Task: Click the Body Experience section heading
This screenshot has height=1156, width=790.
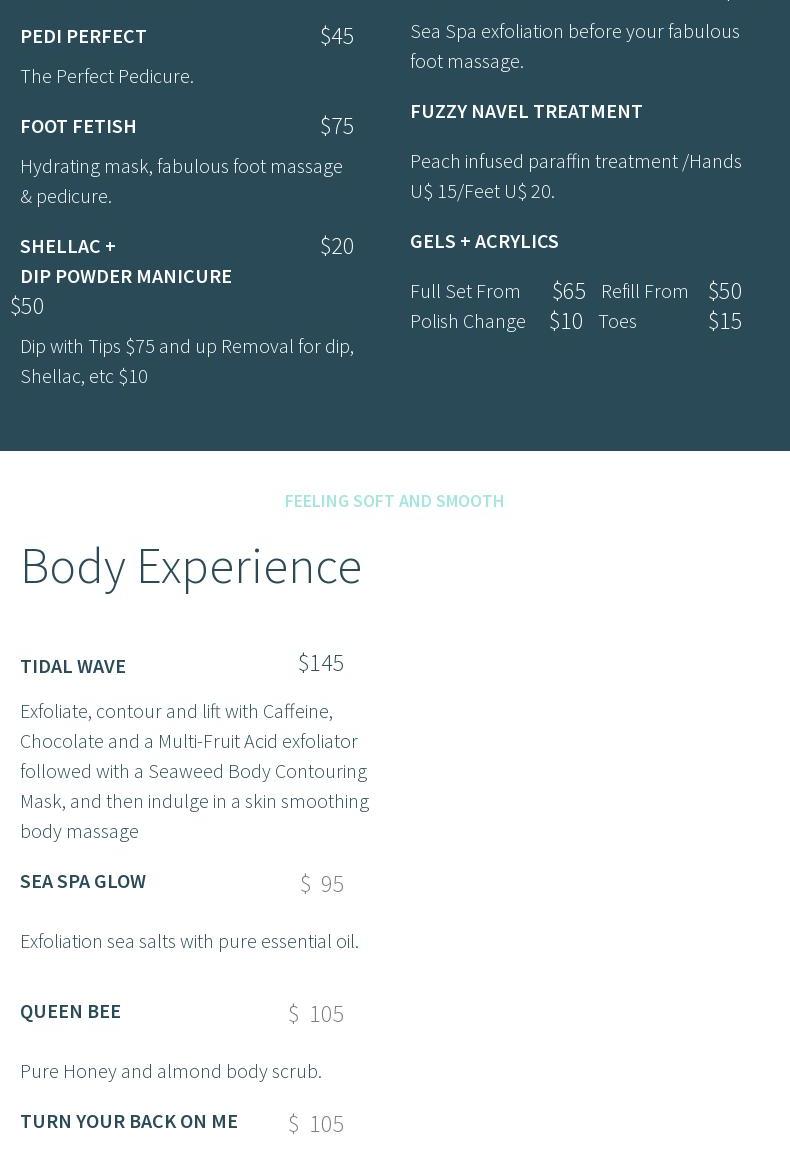Action: click(x=191, y=566)
